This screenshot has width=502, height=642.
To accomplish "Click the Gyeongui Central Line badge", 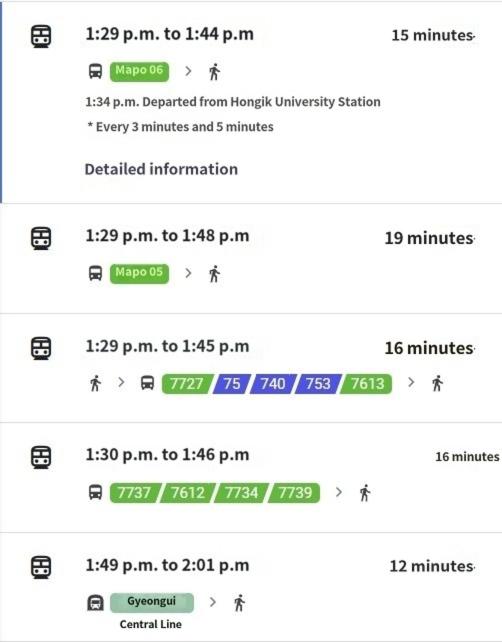I will (152, 603).
